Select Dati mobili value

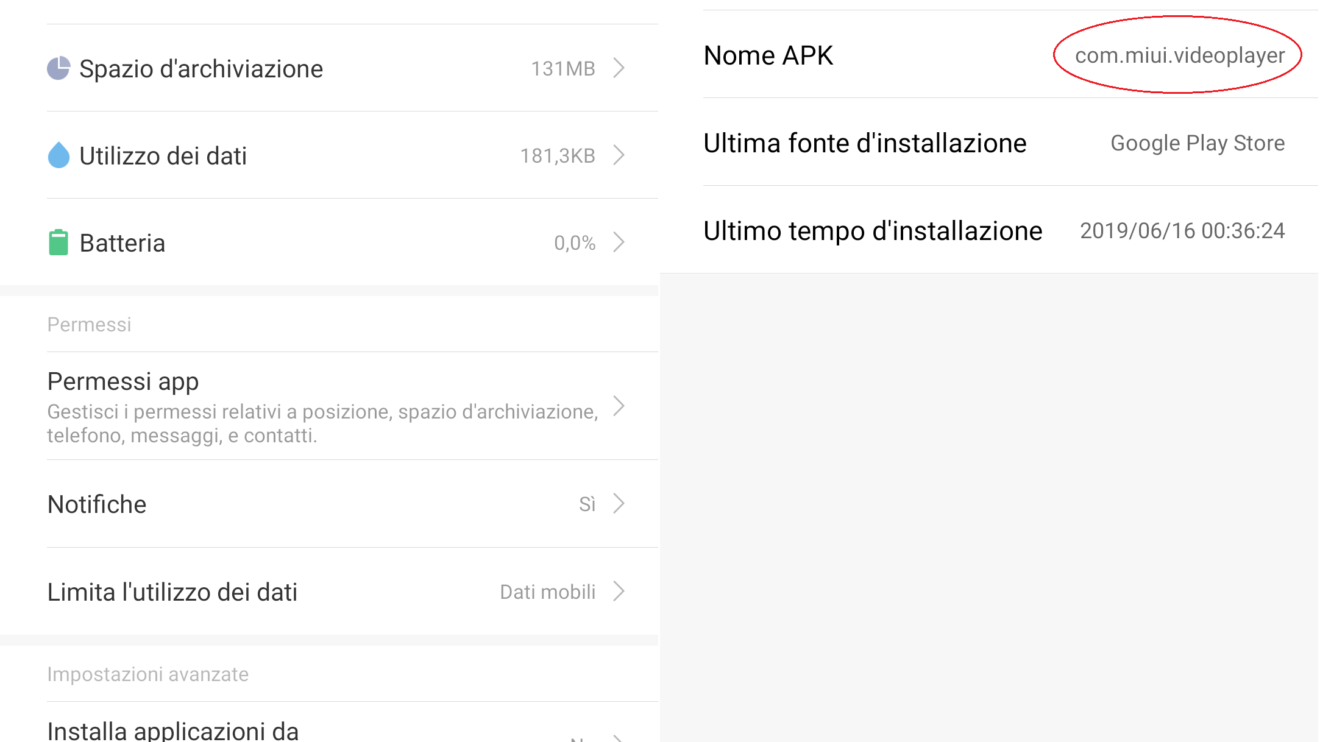(x=547, y=592)
